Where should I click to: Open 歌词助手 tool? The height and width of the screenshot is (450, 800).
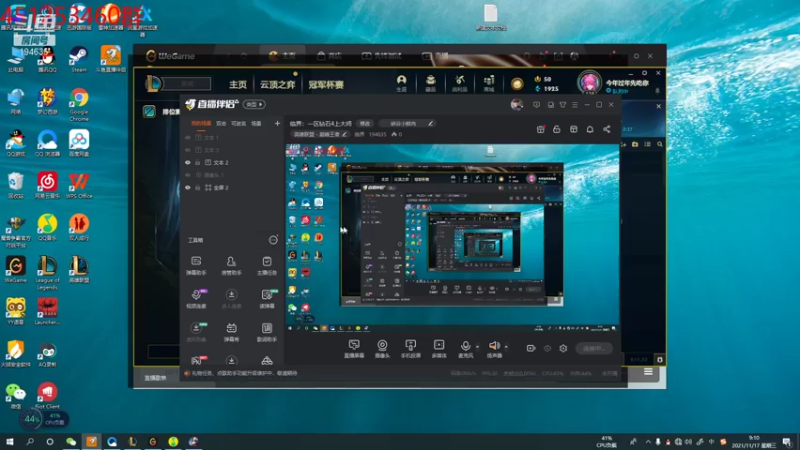[x=266, y=332]
